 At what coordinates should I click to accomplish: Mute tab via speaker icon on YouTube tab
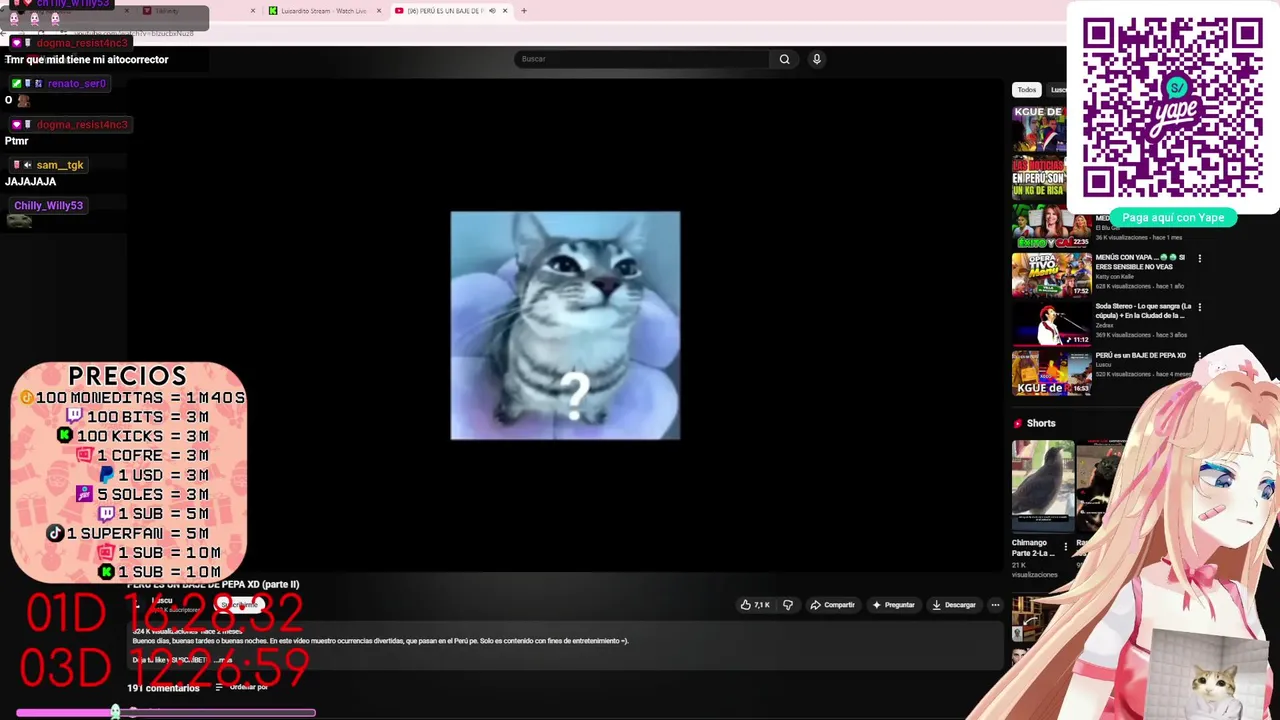(x=492, y=11)
